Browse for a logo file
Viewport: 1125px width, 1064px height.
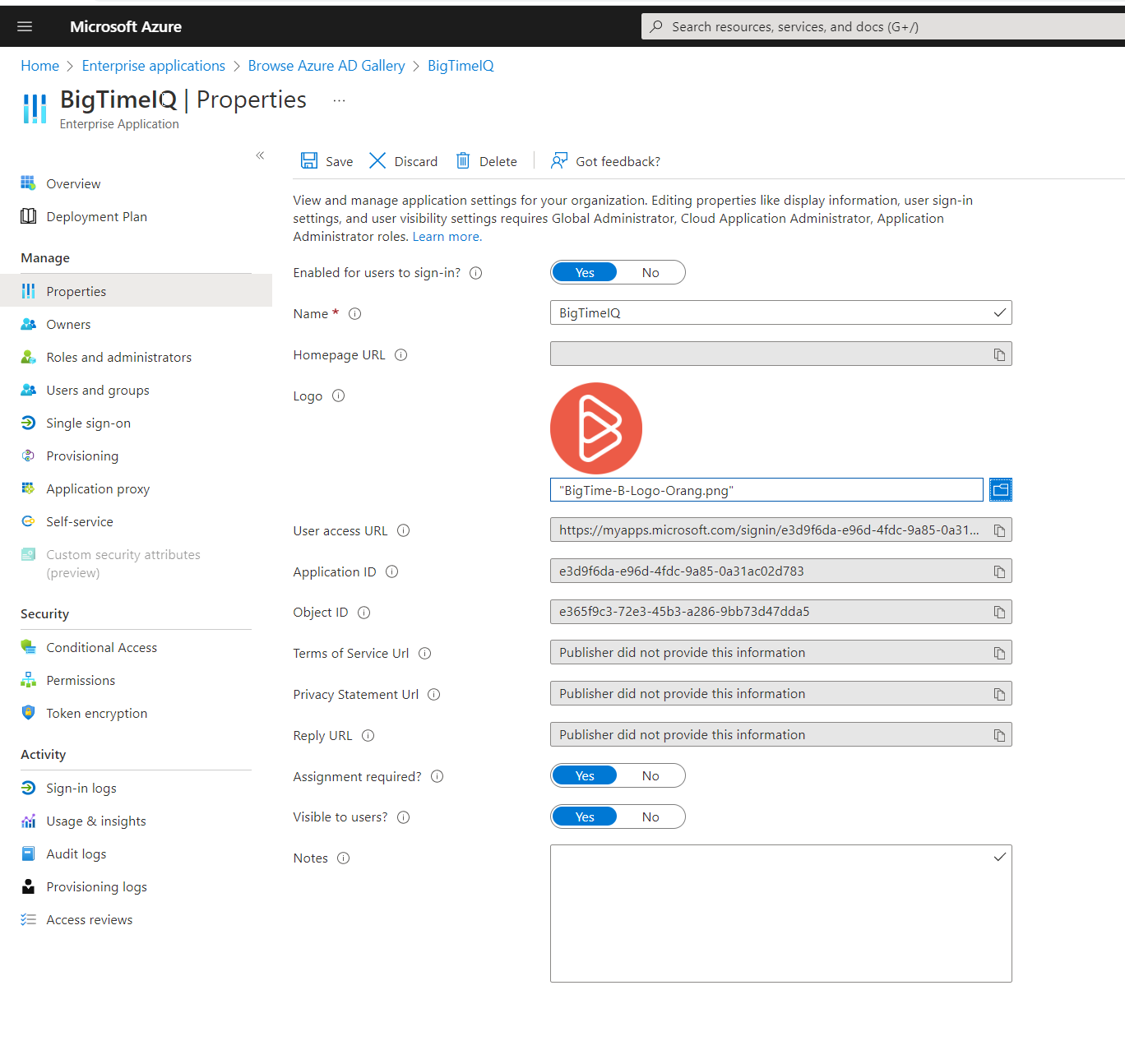coord(1001,490)
